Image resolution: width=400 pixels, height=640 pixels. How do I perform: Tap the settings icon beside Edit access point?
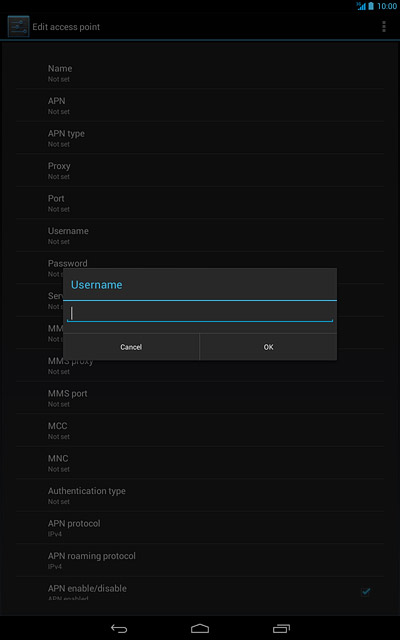pyautogui.click(x=18, y=27)
